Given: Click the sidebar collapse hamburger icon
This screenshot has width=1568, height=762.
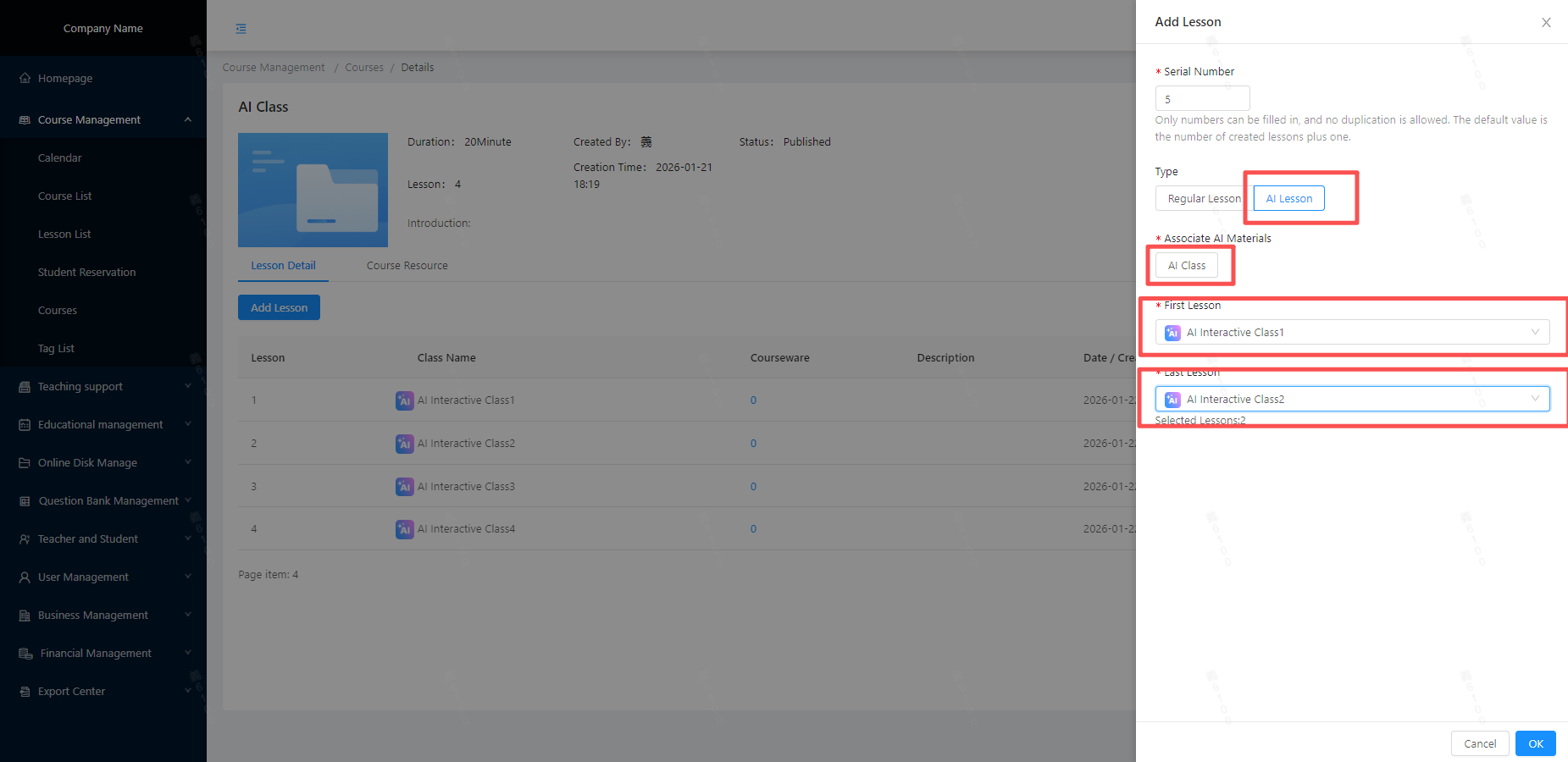Looking at the screenshot, I should (241, 29).
